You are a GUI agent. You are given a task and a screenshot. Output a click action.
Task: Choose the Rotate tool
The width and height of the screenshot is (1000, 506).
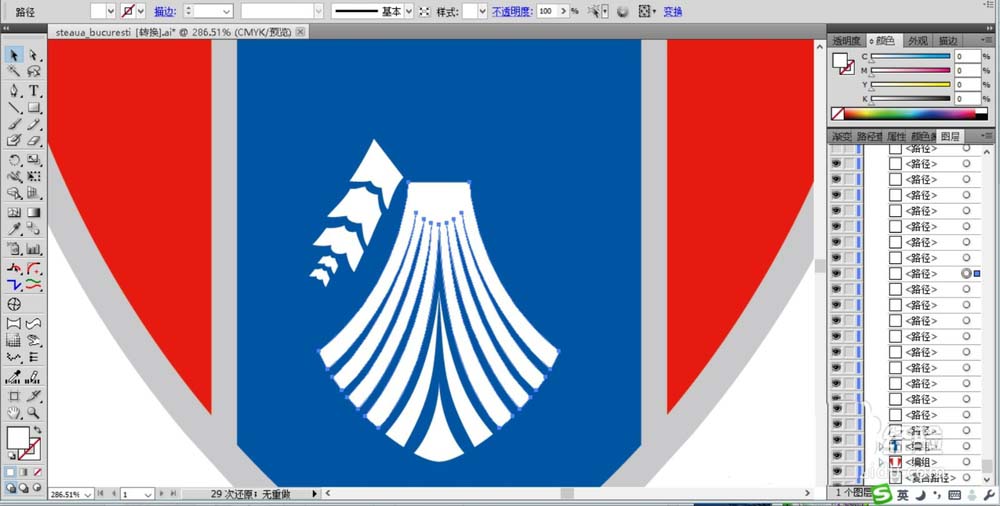tap(15, 160)
